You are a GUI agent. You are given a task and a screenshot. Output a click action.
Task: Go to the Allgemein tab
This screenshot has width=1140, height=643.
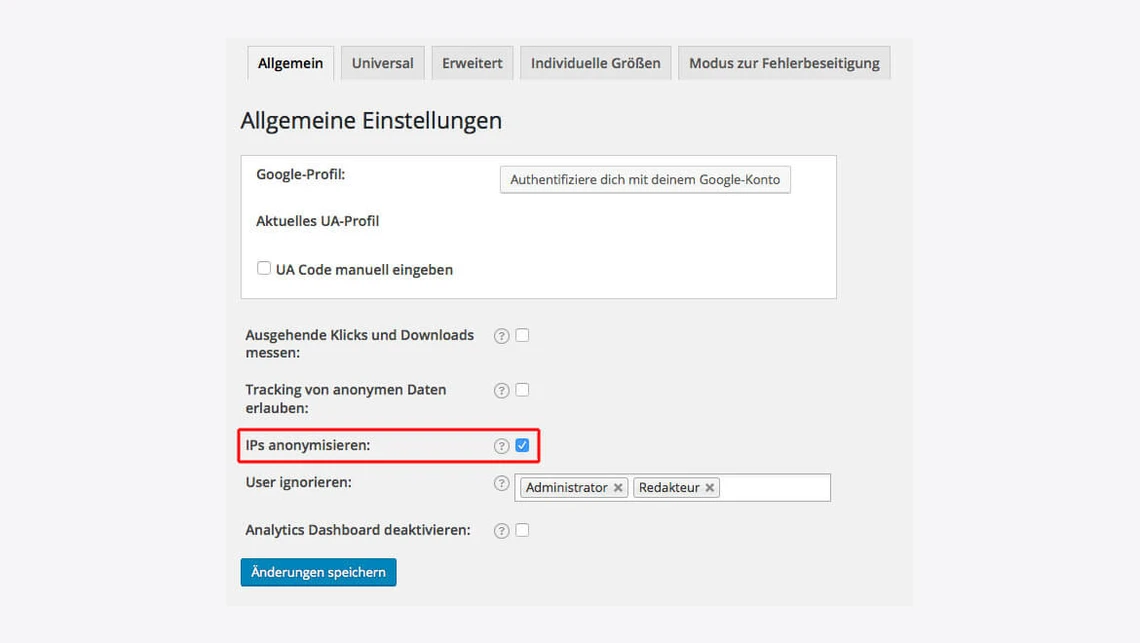[290, 63]
